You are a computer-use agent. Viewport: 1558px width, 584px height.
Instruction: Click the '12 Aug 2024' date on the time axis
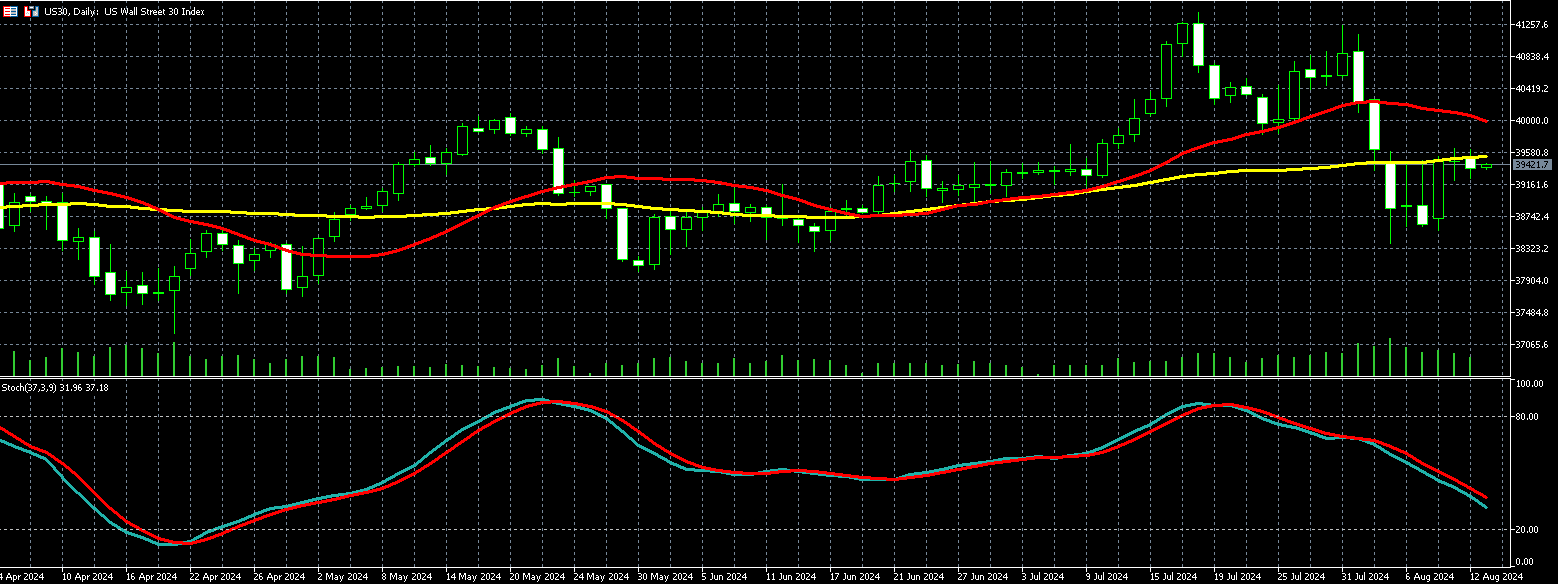point(1495,577)
